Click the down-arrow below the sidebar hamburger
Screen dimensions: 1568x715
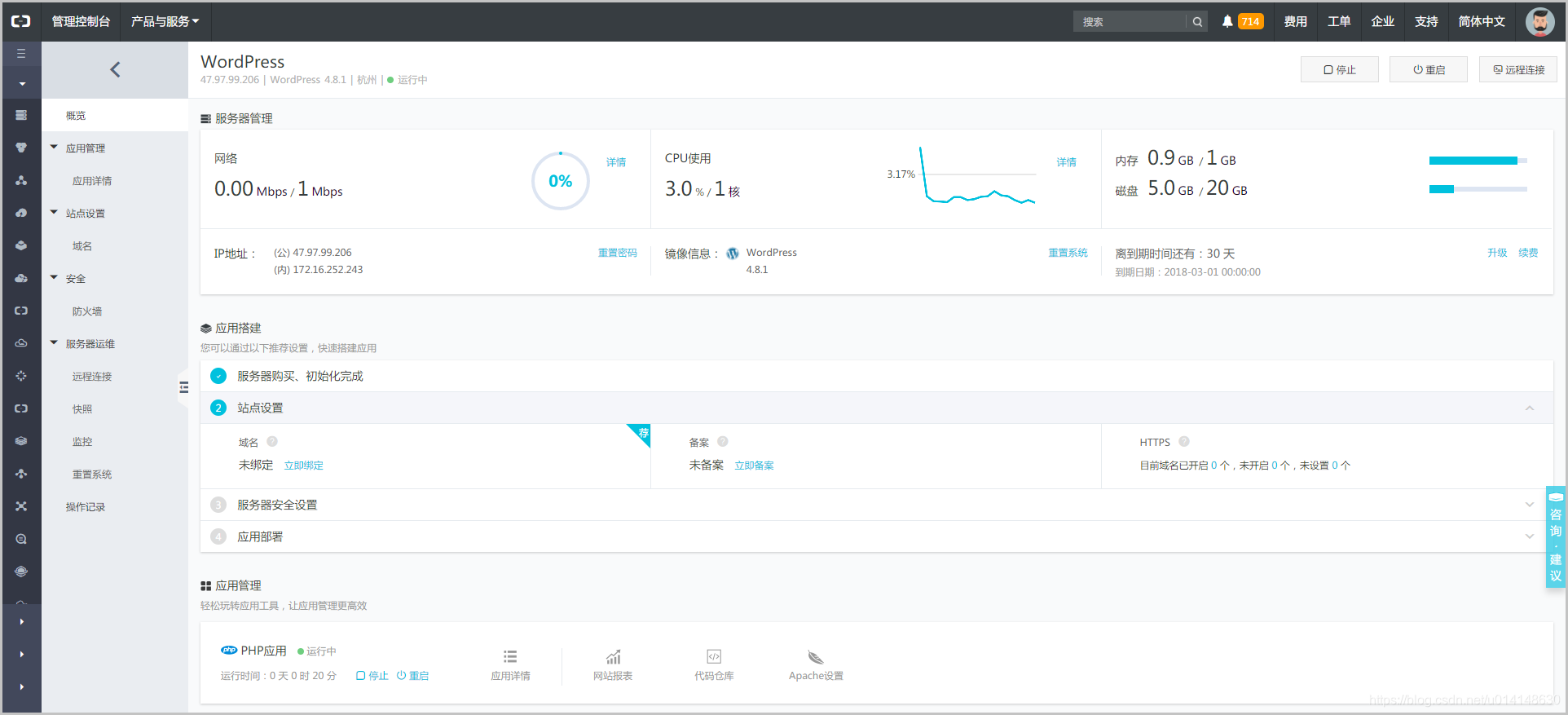(x=22, y=83)
